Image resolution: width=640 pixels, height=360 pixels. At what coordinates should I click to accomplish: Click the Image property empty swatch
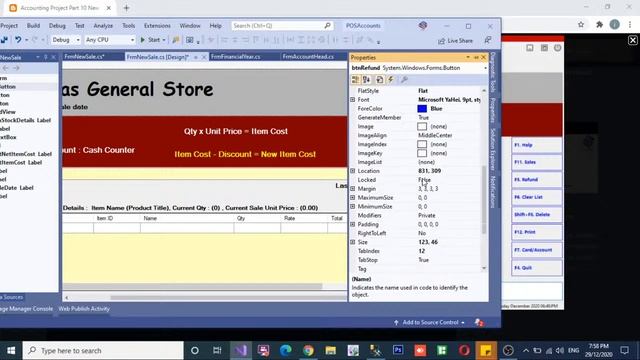click(x=422, y=127)
